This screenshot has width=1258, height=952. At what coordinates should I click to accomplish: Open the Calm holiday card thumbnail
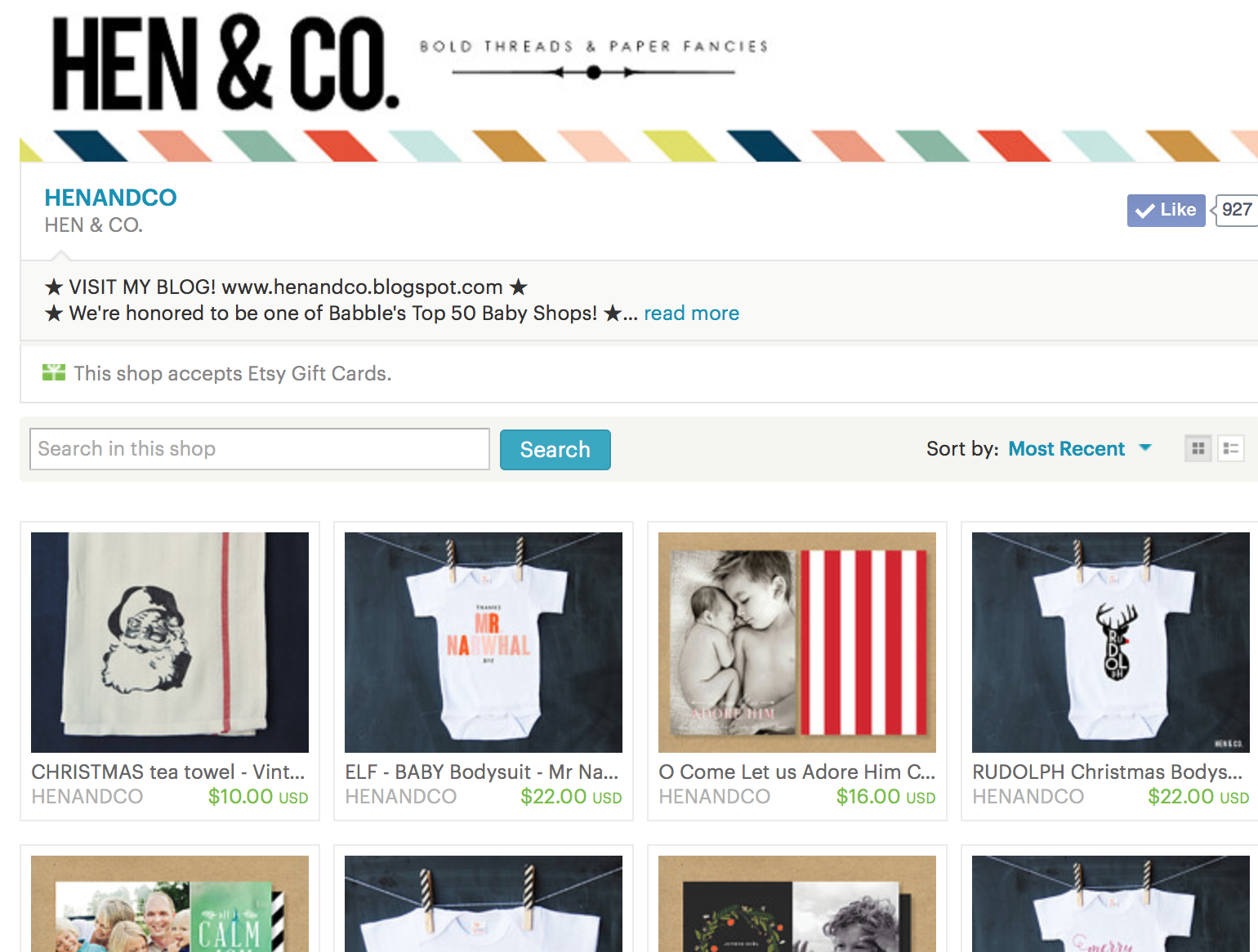point(170,904)
